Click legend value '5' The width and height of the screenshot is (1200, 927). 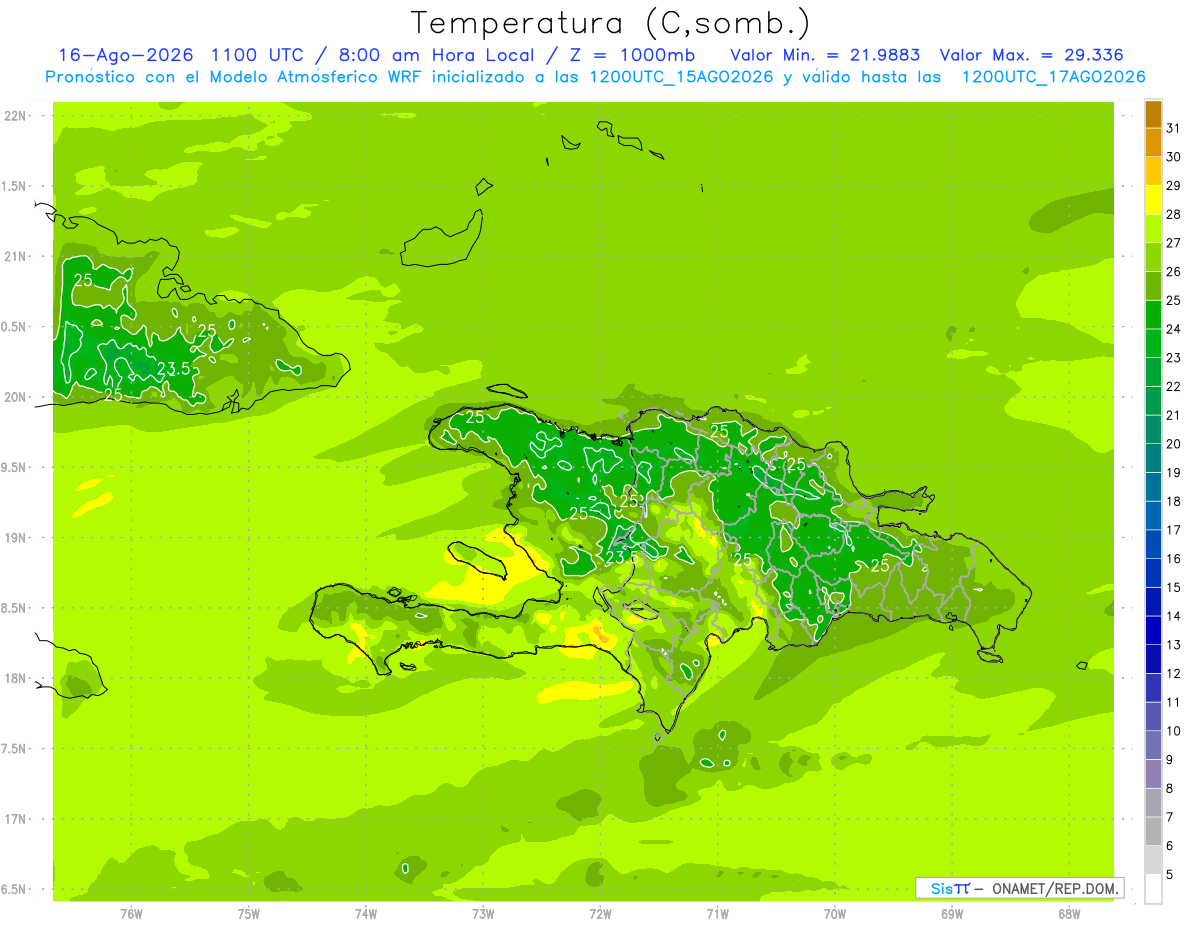[x=1170, y=875]
